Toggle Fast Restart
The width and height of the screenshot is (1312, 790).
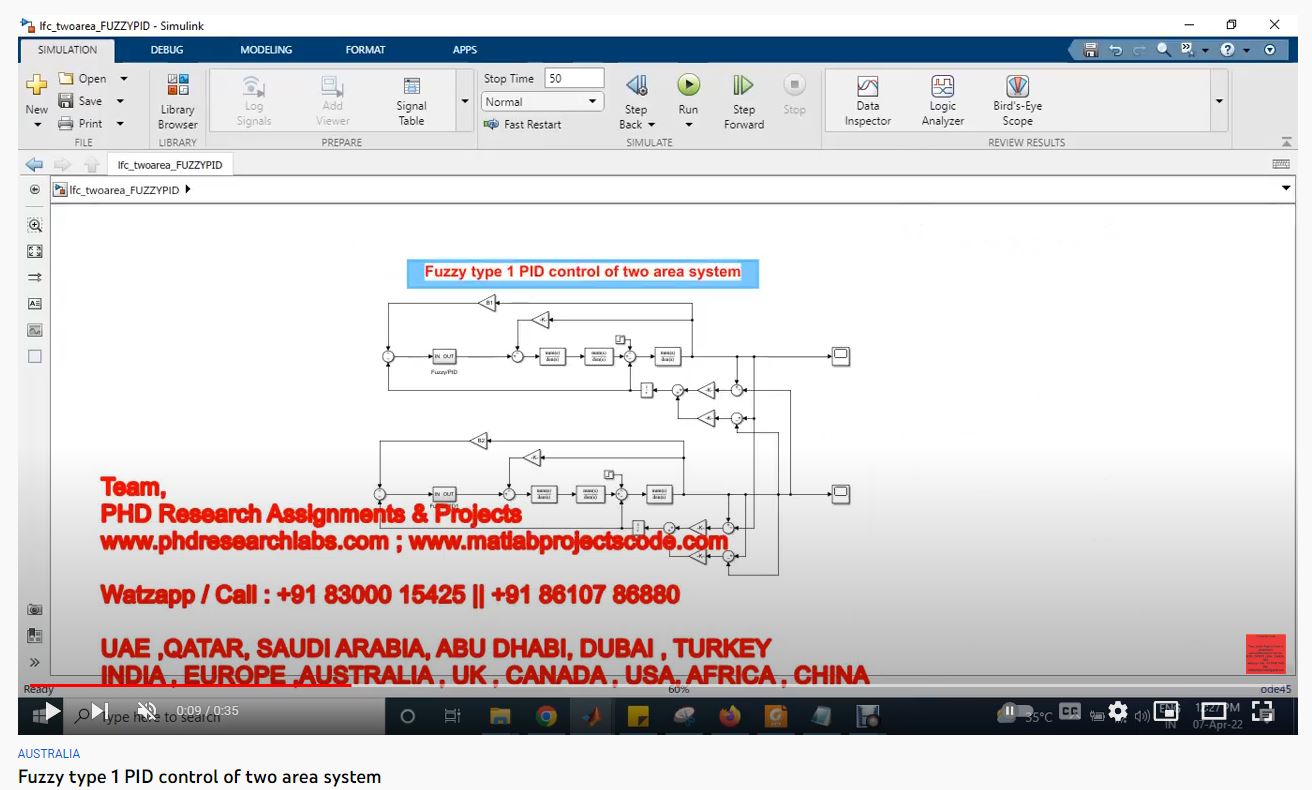pos(522,125)
